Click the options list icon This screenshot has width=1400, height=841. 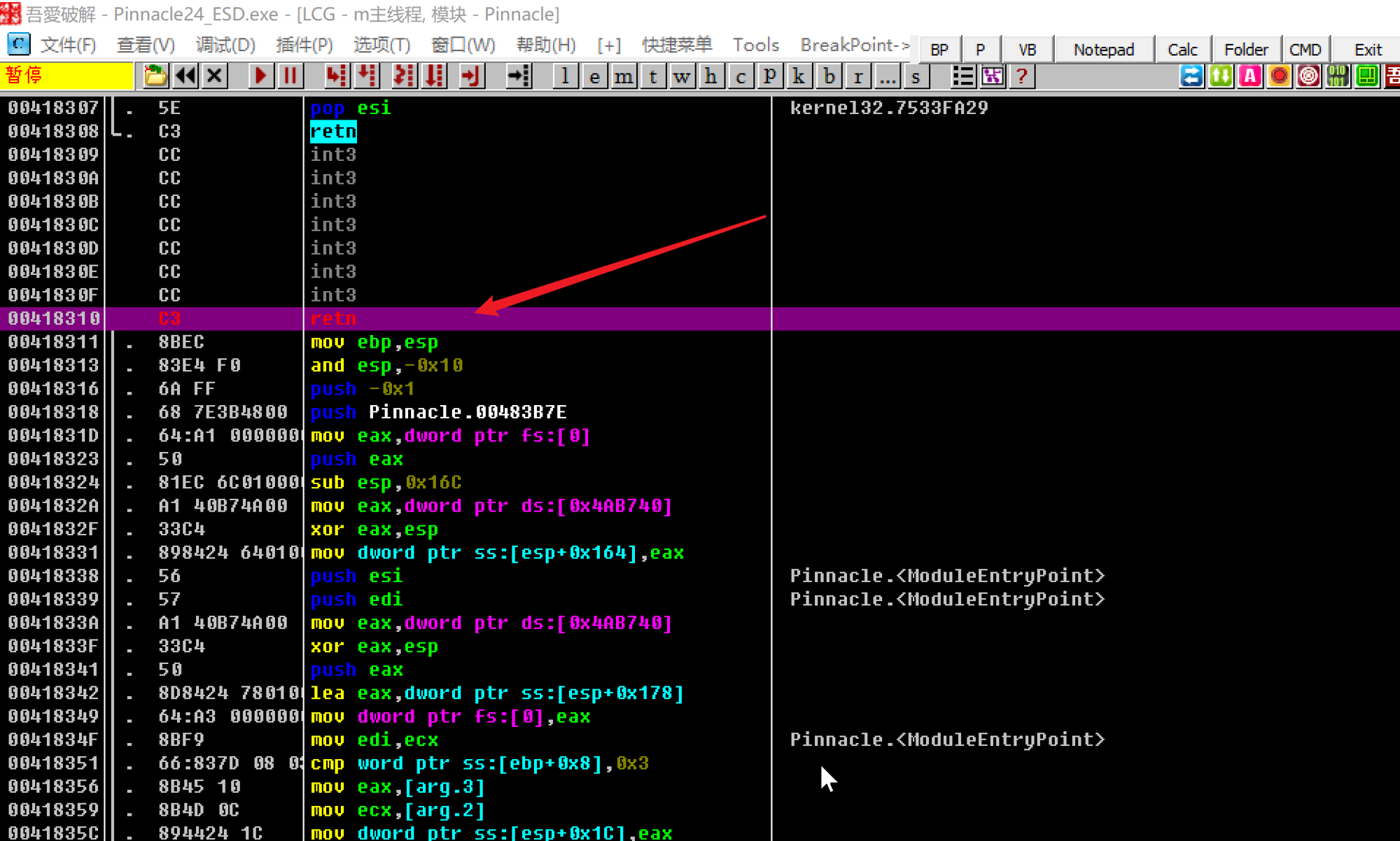963,76
